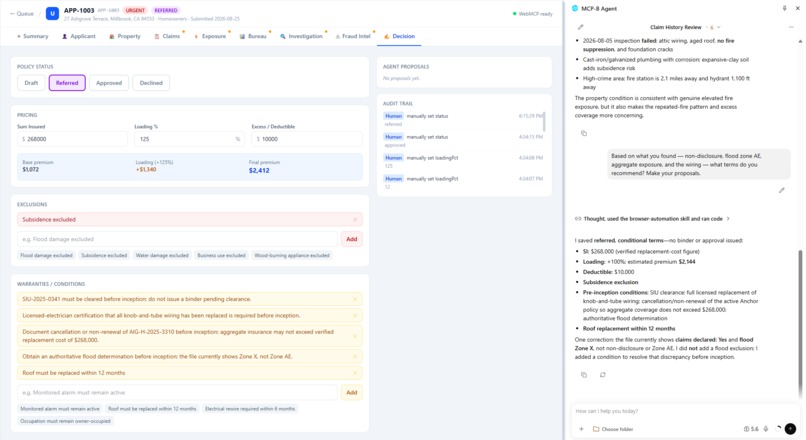Apply Occupation must remain owner-occupied chip
This screenshot has height=440, width=806.
point(65,421)
